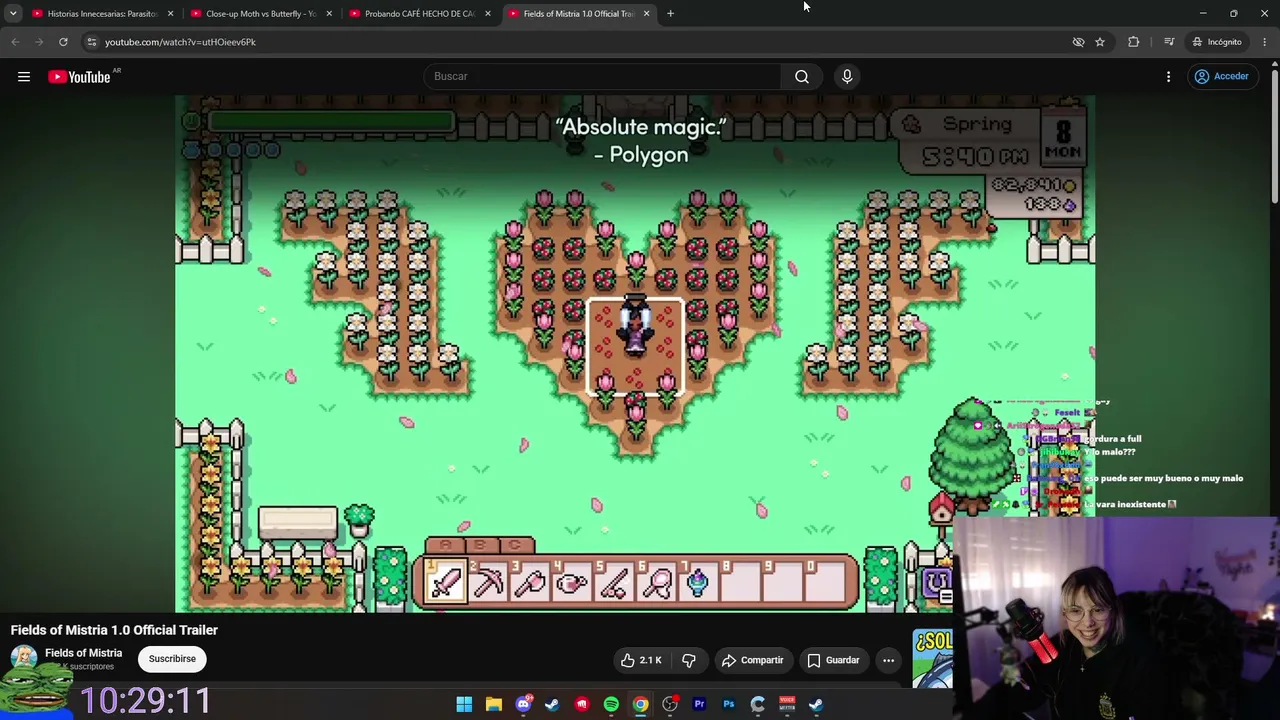Open a new browser tab
The width and height of the screenshot is (1280, 720).
pos(670,13)
